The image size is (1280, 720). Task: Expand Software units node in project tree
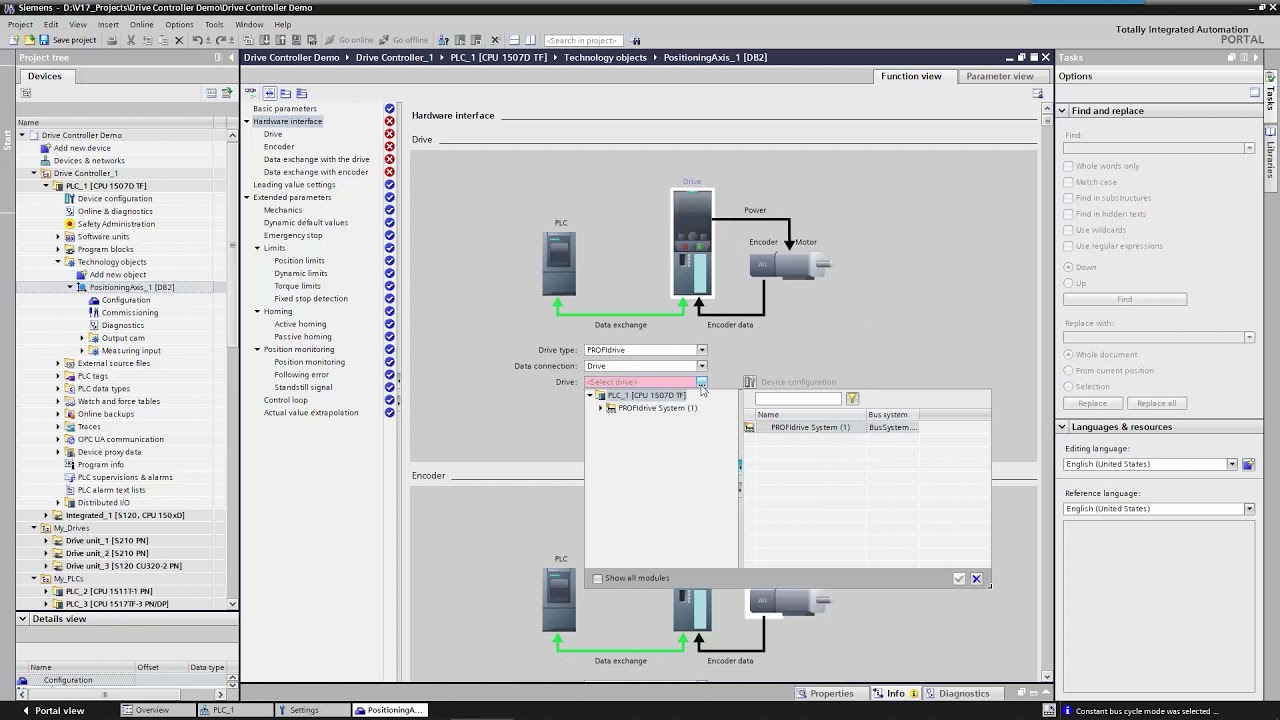pyautogui.click(x=58, y=237)
